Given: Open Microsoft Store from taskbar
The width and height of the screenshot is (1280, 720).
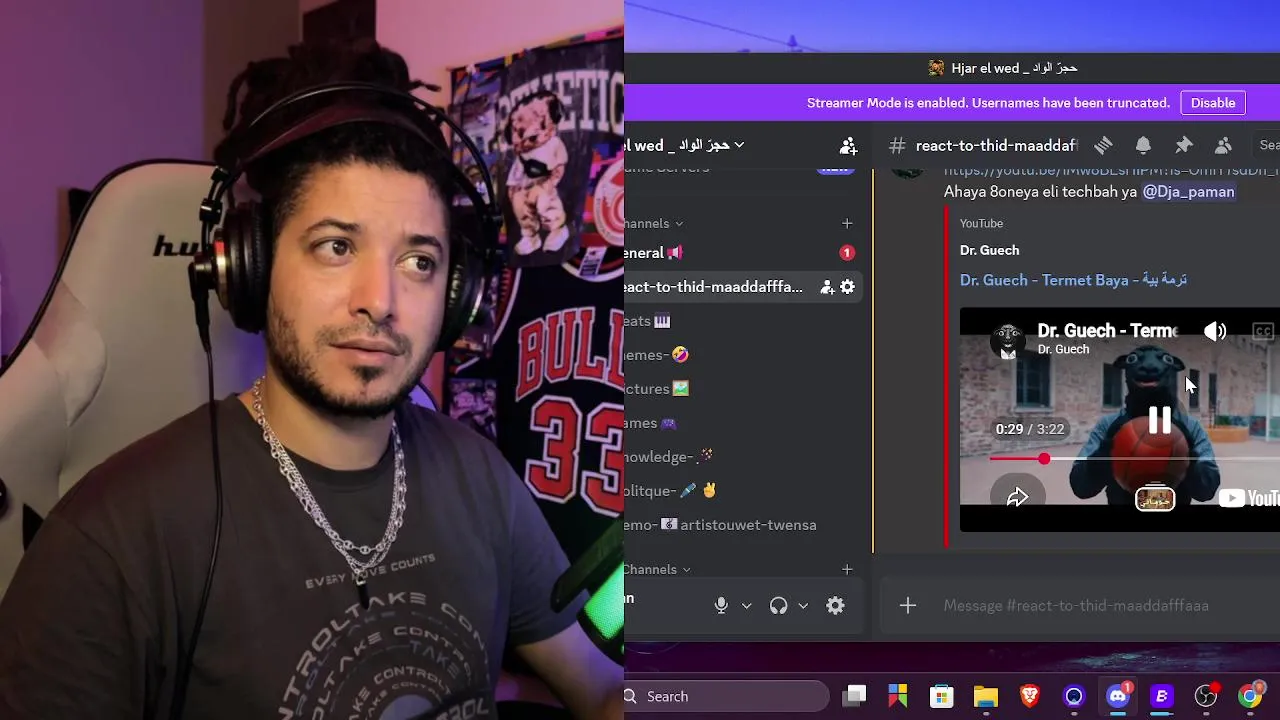Looking at the screenshot, I should 941,696.
